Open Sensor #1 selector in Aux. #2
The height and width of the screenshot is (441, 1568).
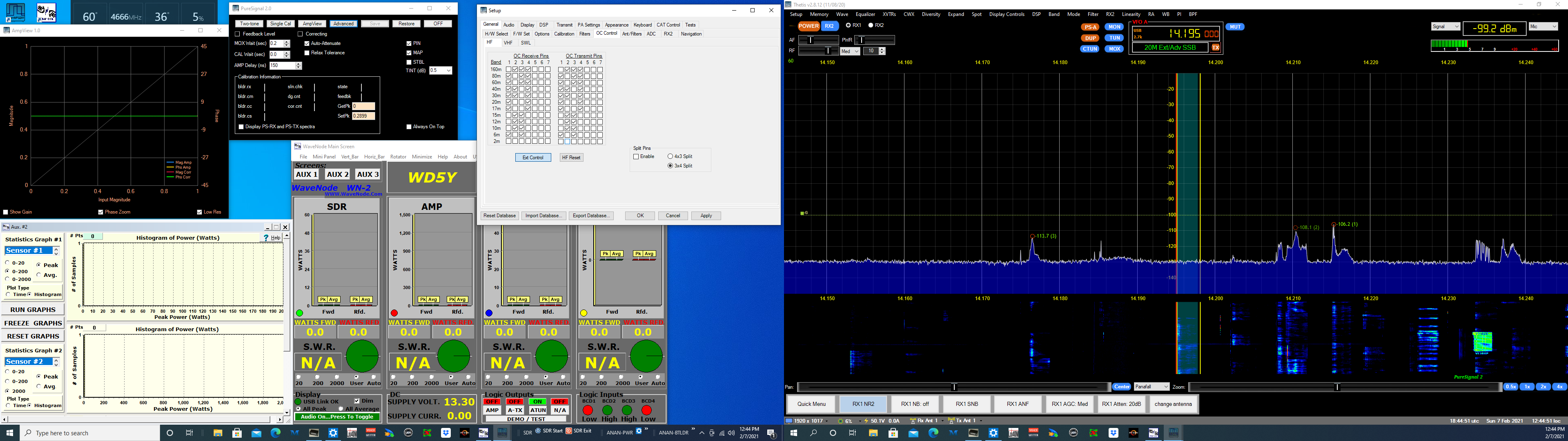[32, 251]
